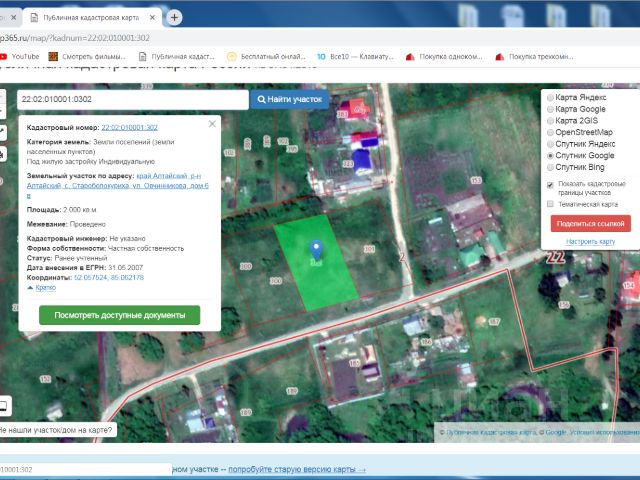Open a new browser tab
The height and width of the screenshot is (480, 640).
[x=175, y=18]
